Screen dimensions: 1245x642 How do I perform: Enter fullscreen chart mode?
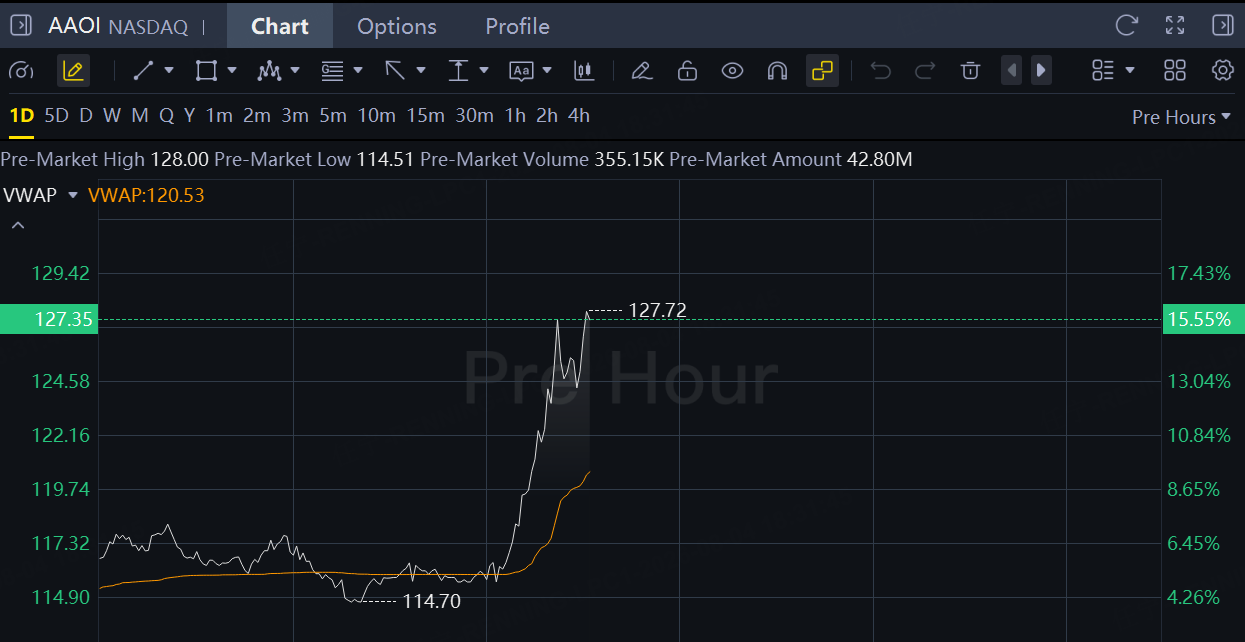point(1175,26)
